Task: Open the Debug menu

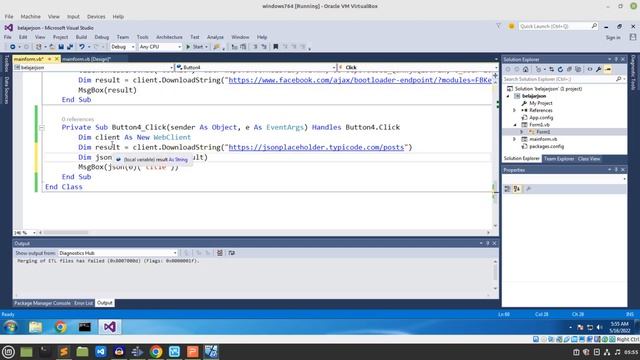Action: (102, 37)
